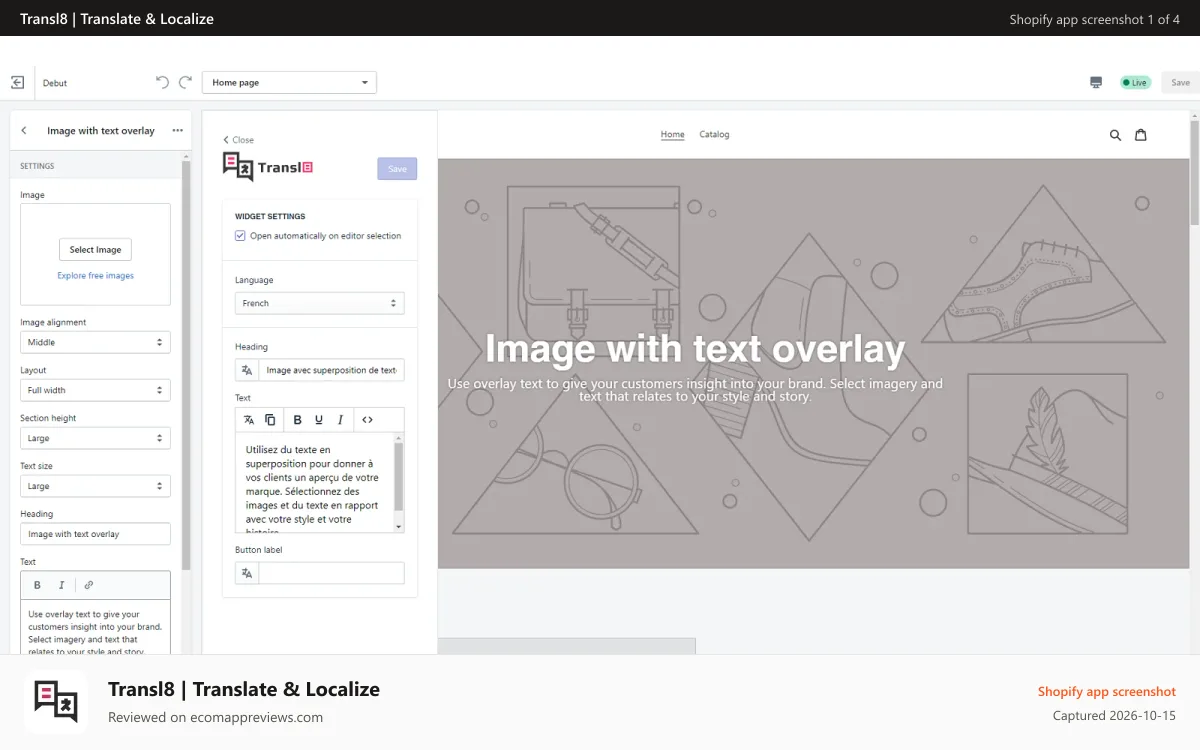1200x750 pixels.
Task: Click the French translated text area
Action: point(315,482)
